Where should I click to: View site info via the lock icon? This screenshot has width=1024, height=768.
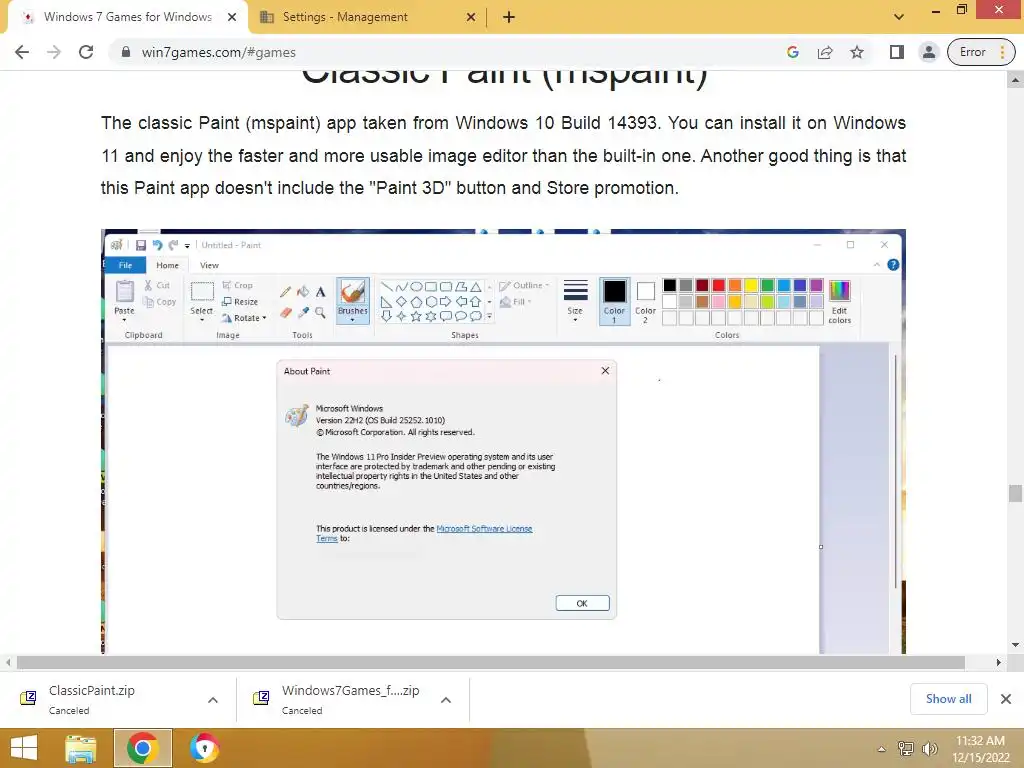(126, 52)
